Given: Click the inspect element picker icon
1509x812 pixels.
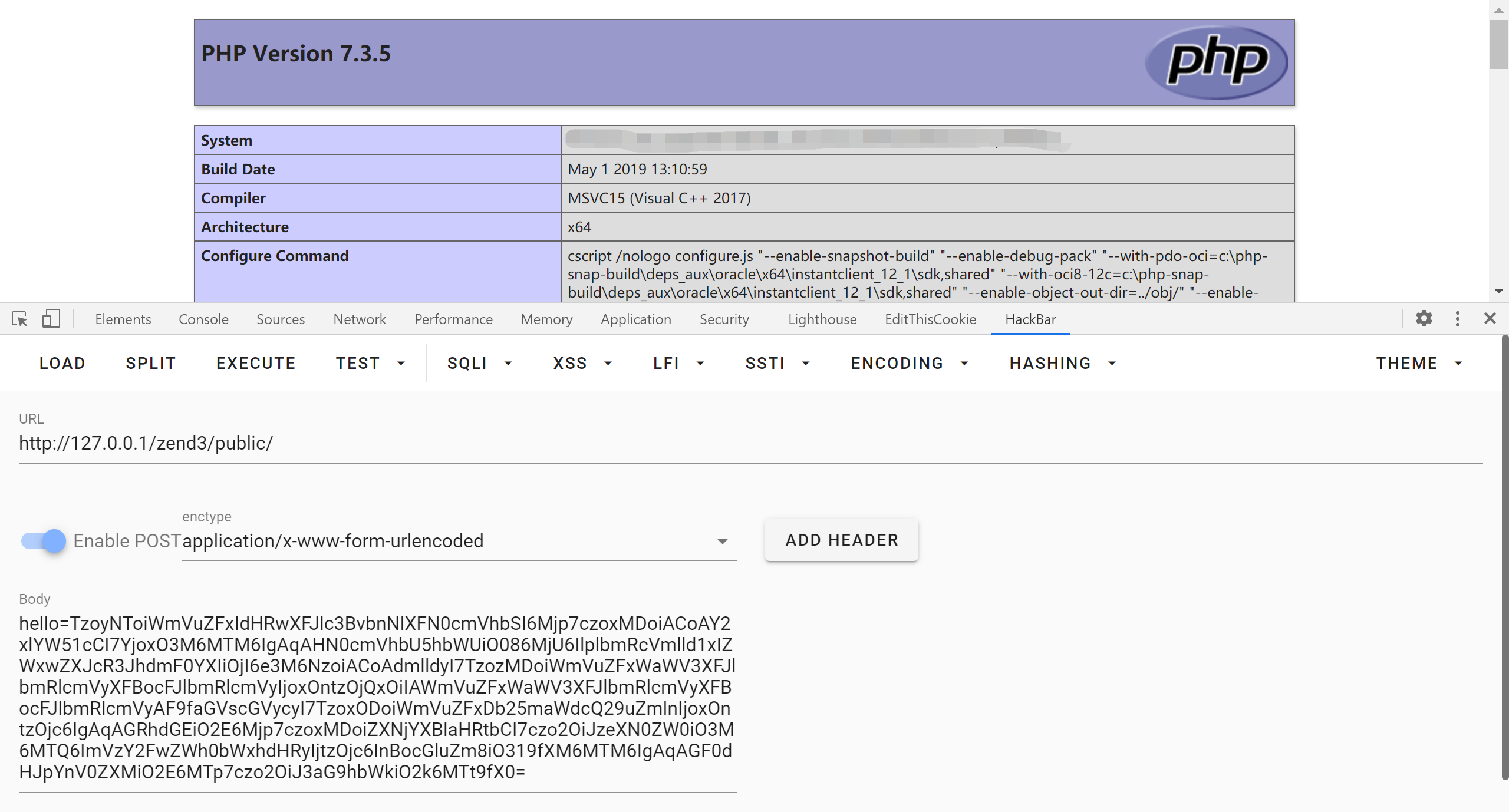Looking at the screenshot, I should pyautogui.click(x=19, y=319).
